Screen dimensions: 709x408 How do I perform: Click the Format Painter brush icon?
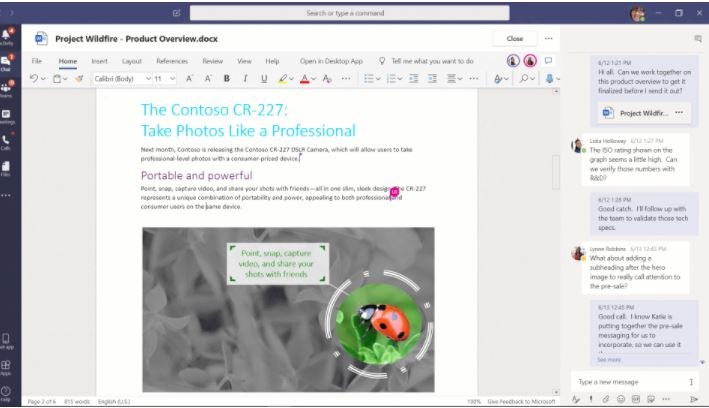pos(78,78)
